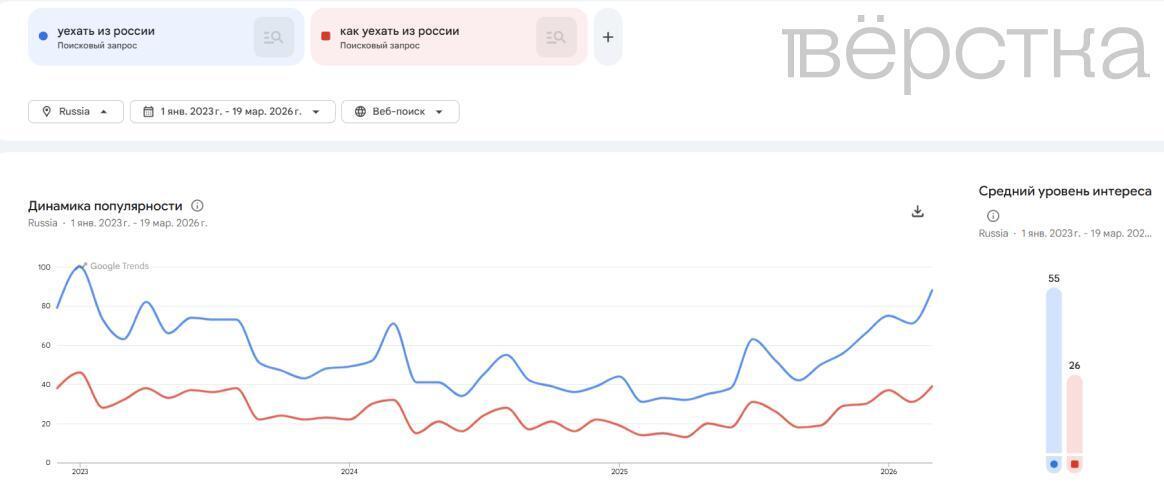Image resolution: width=1164 pixels, height=496 pixels.
Task: Click the blue dot color marker in first chip
Action: click(x=42, y=37)
